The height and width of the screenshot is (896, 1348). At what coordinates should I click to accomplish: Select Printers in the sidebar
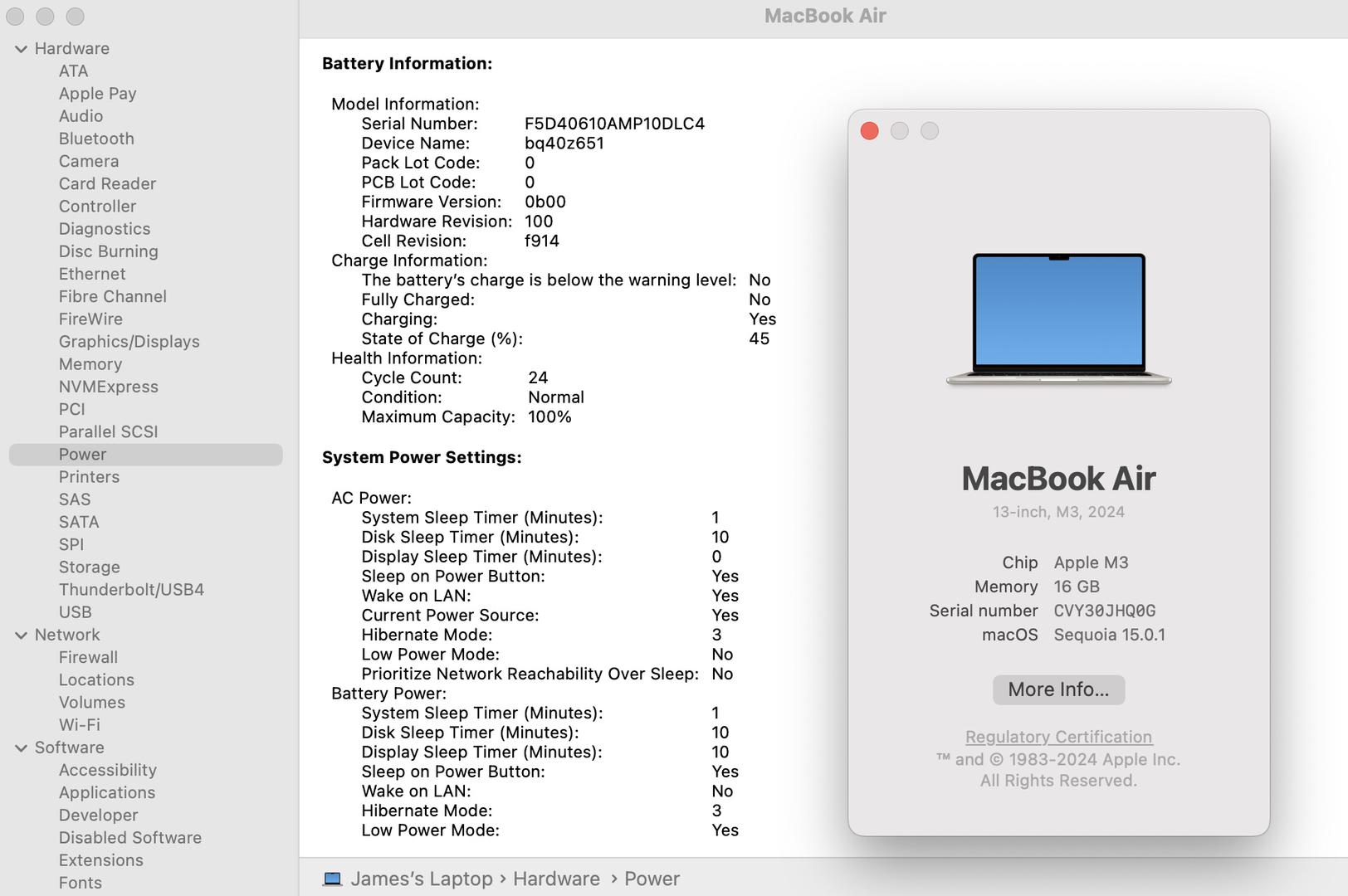[x=89, y=477]
